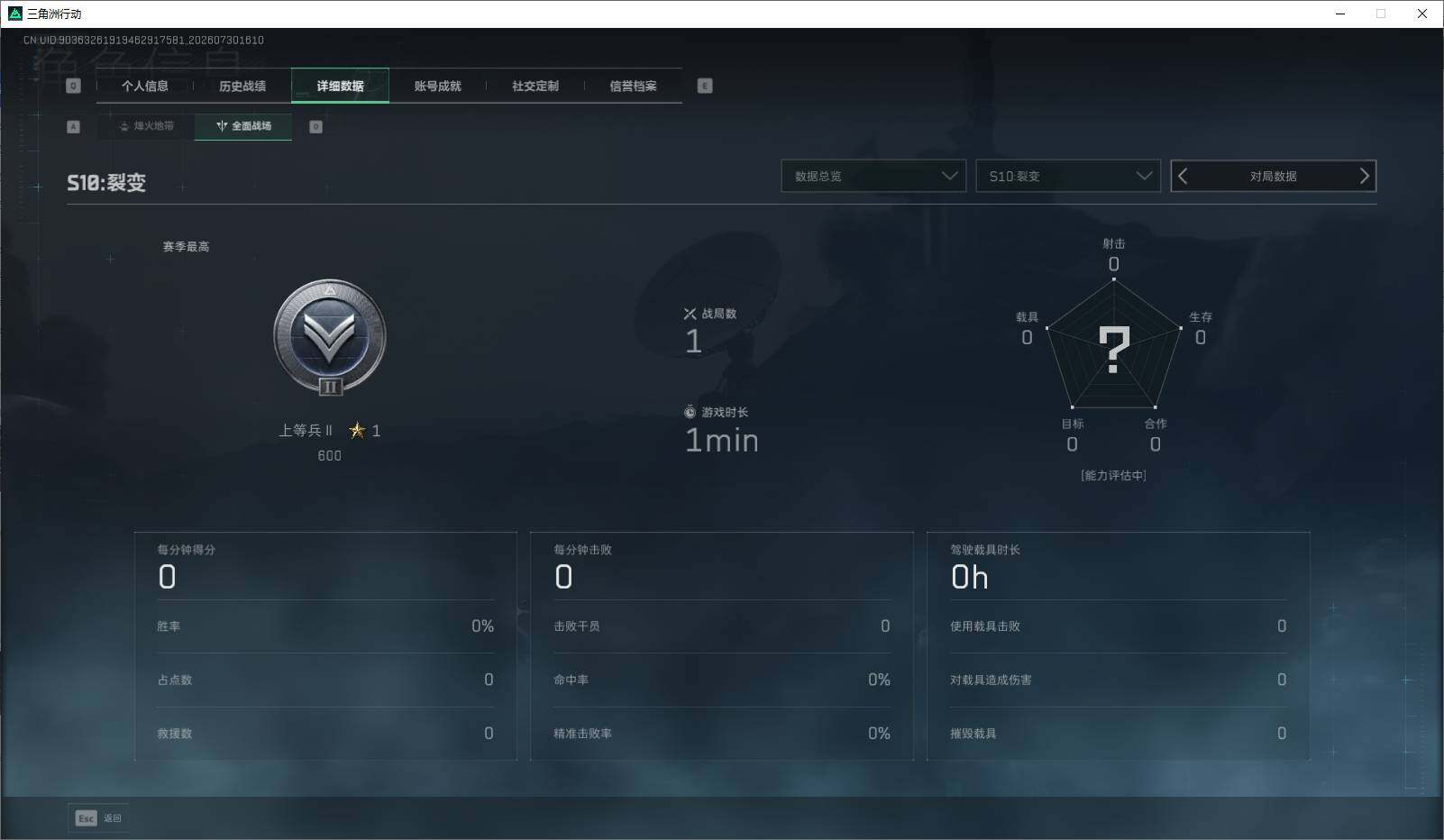
Task: Click the stopwatch 游戏时长 icon
Action: [x=690, y=412]
